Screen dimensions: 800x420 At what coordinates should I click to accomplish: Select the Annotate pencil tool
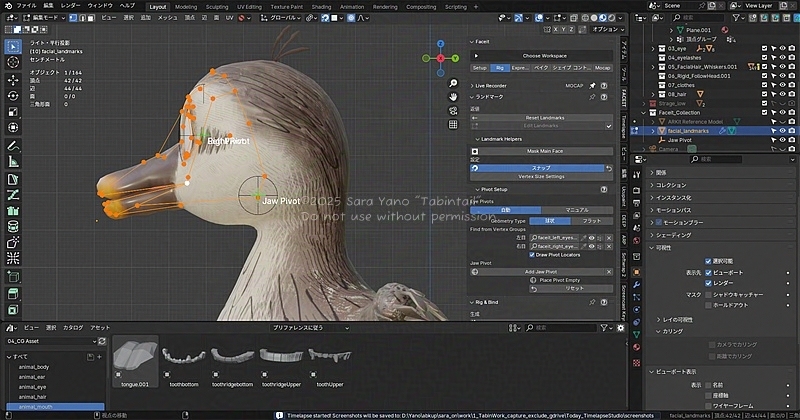click(x=13, y=146)
